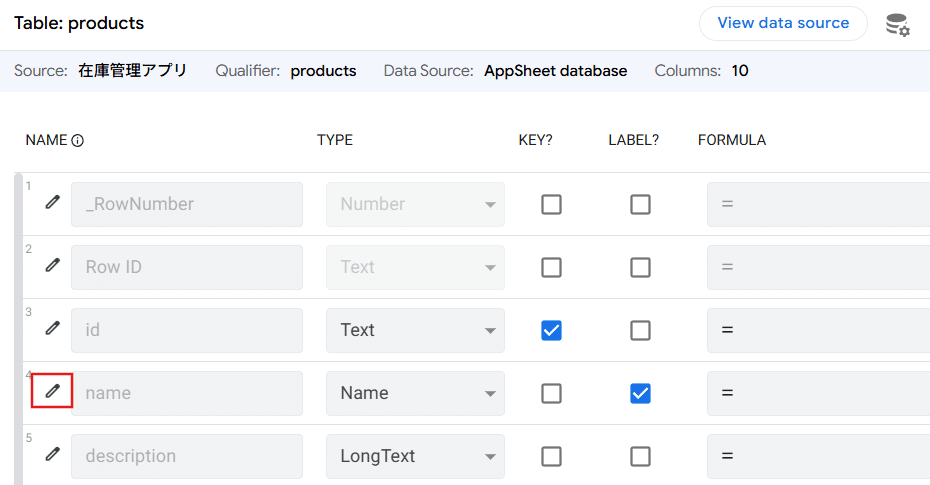Click the NAME header info icon
Viewport: 930px width, 485px height.
click(78, 141)
